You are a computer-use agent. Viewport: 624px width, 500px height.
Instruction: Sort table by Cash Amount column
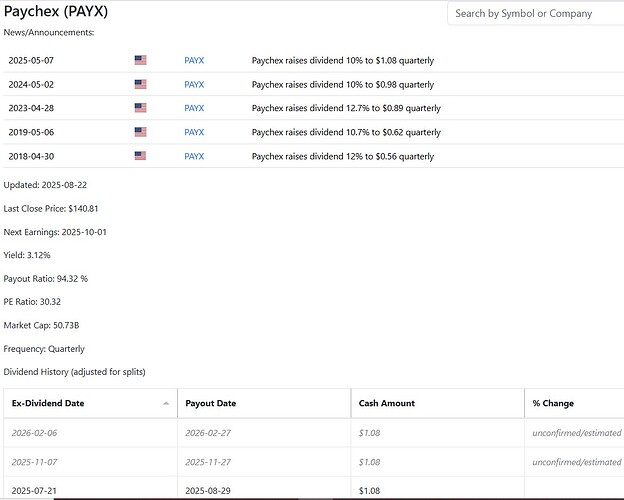pyautogui.click(x=438, y=403)
